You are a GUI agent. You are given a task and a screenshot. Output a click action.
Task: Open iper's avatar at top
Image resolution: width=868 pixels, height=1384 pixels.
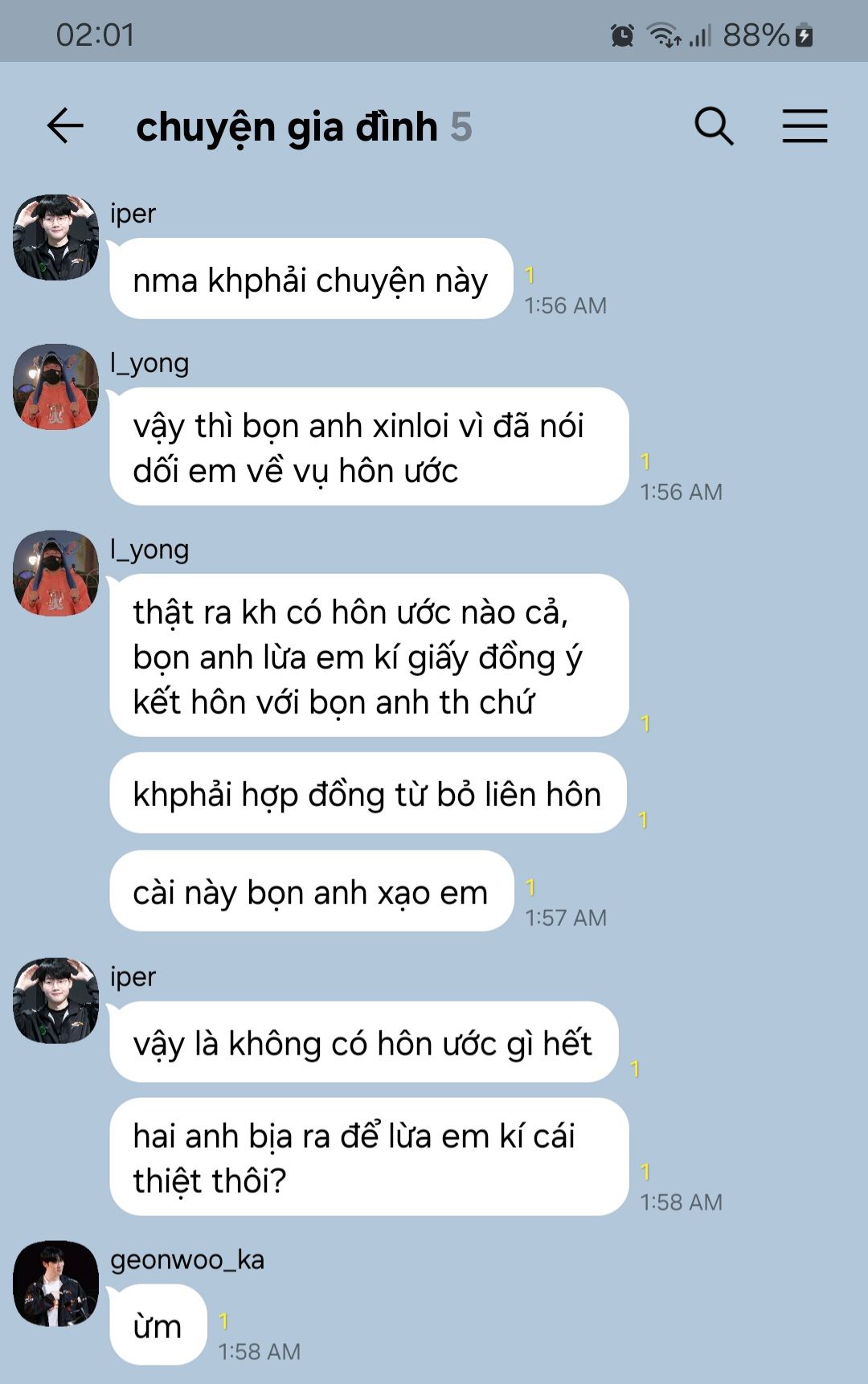55,237
